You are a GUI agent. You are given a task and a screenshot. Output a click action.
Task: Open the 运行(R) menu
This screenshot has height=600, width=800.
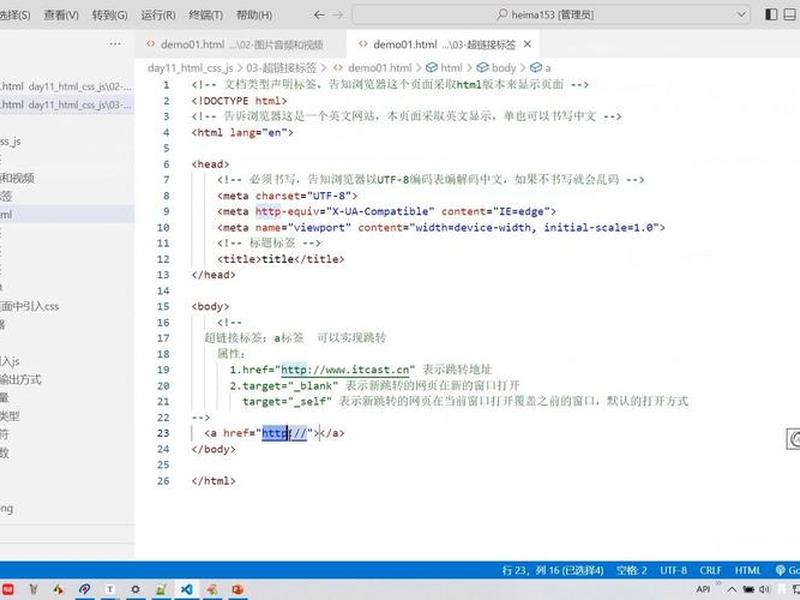tap(158, 15)
